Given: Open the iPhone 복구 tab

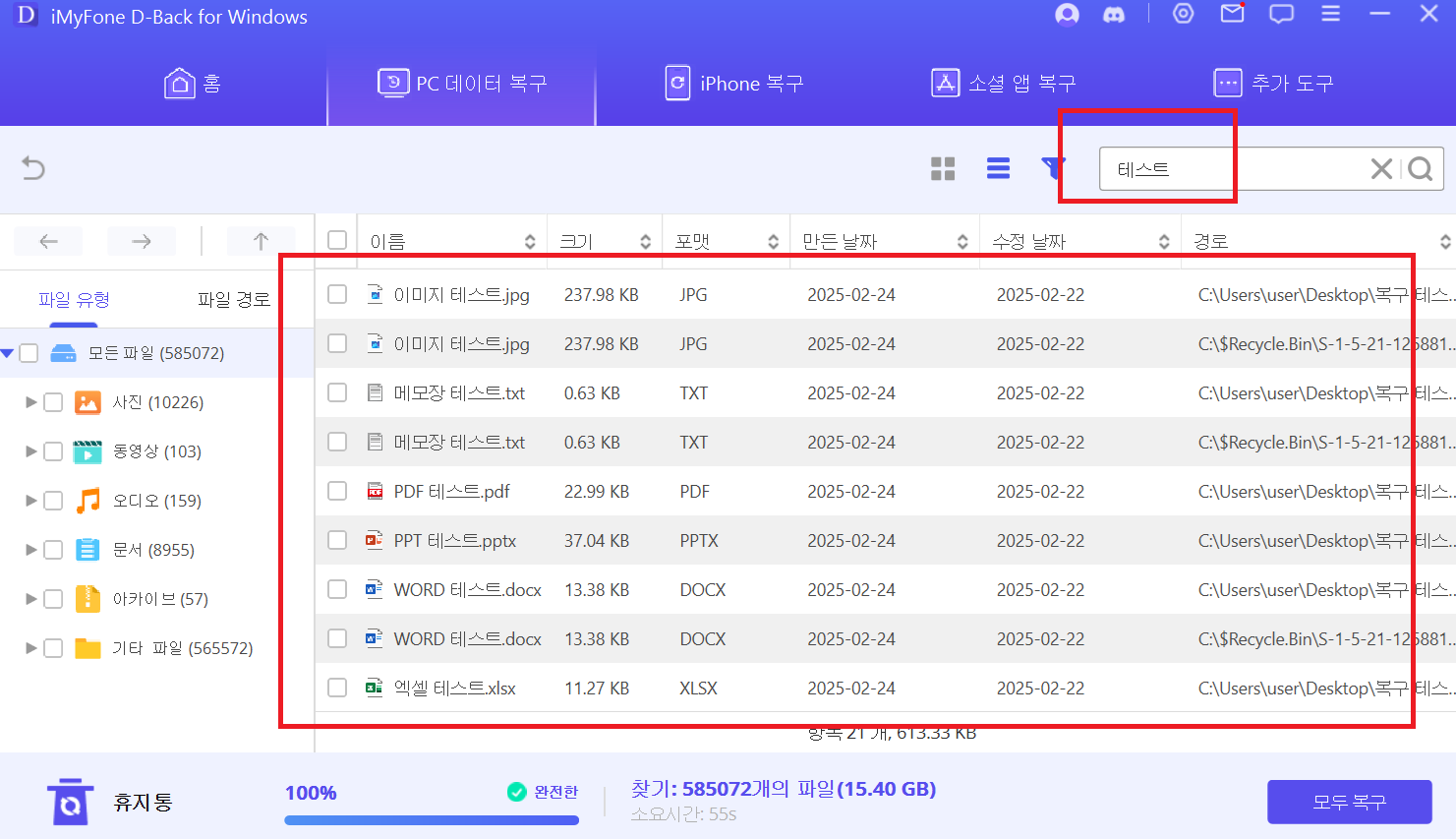Looking at the screenshot, I should click(x=734, y=84).
